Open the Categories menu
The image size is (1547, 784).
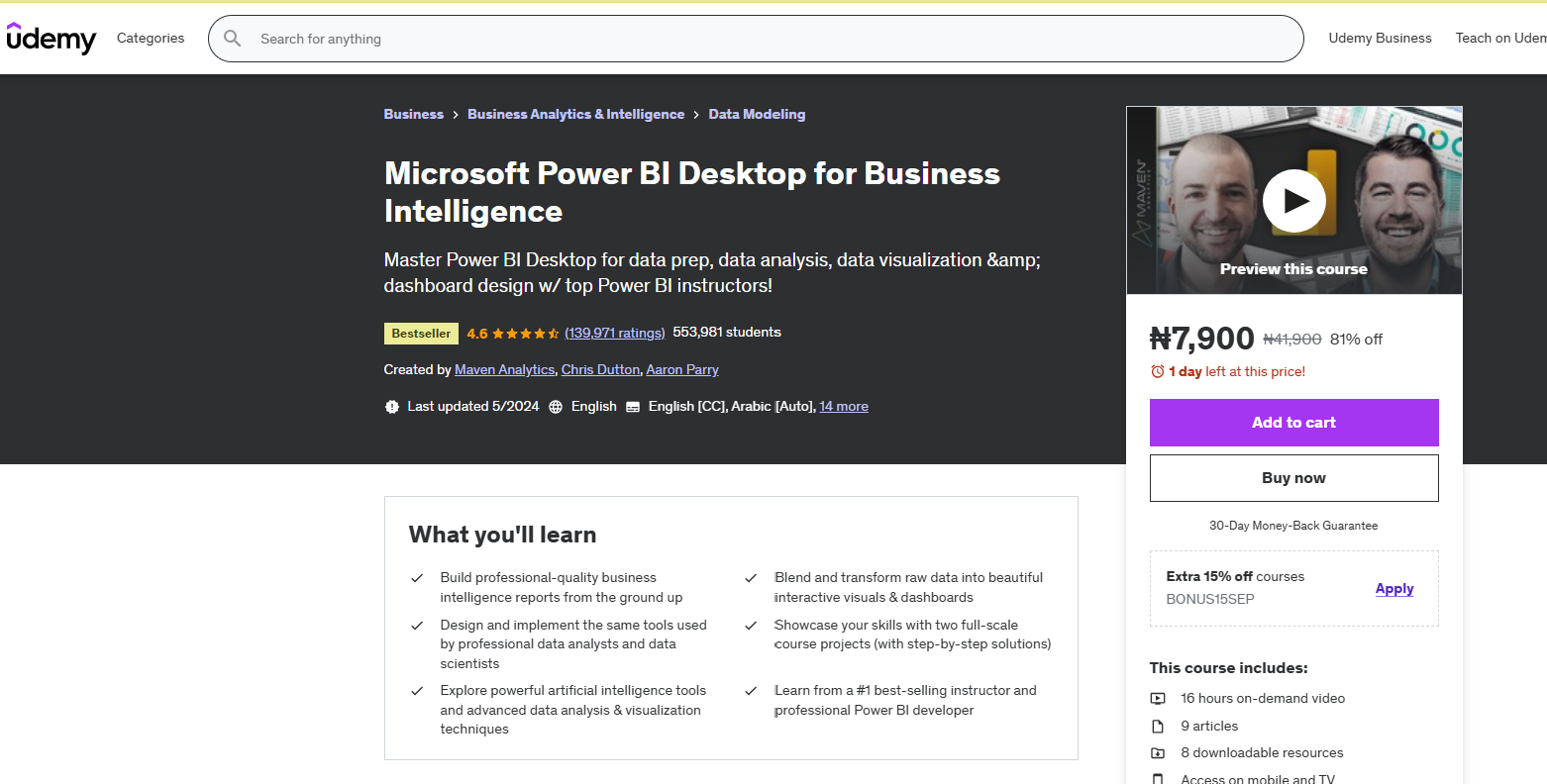[150, 38]
